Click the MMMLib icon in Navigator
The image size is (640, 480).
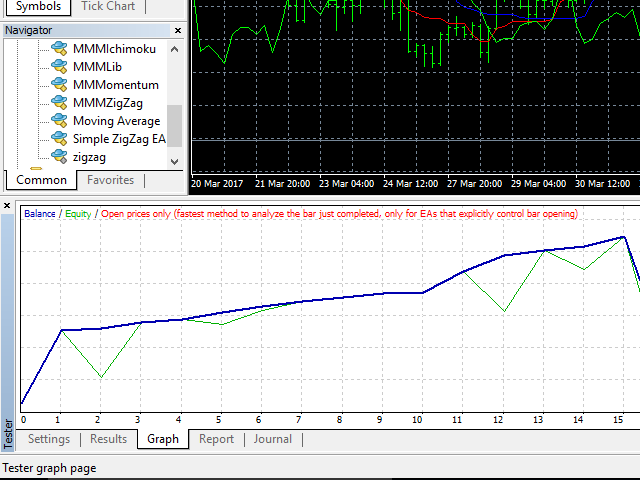coord(59,67)
